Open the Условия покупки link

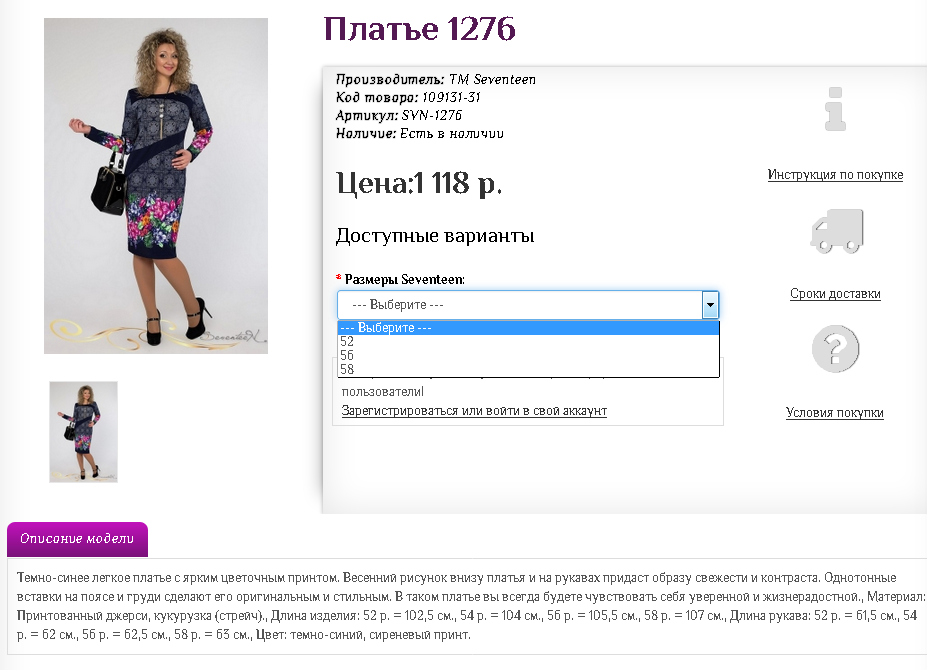tap(835, 413)
